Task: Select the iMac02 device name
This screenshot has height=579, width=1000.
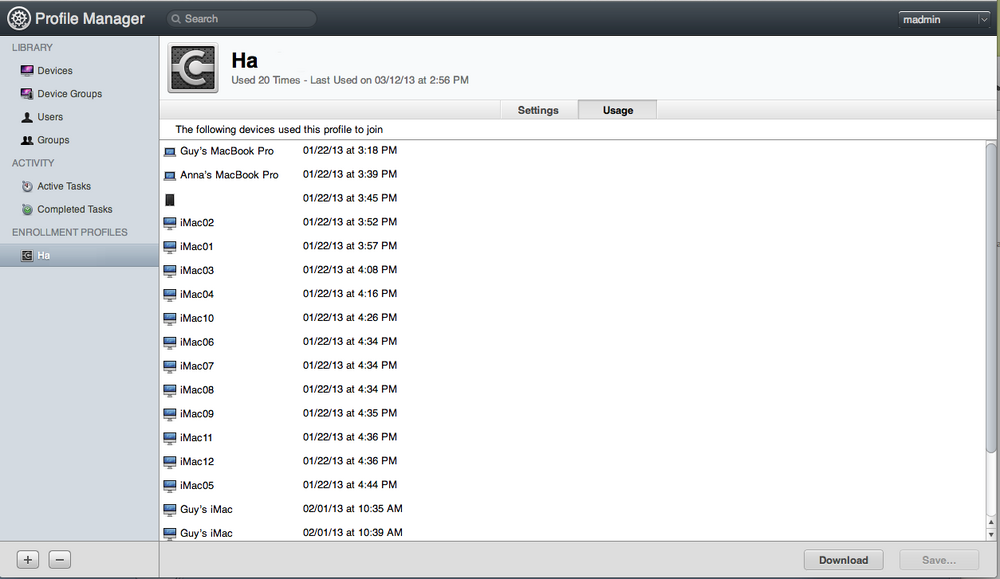Action: [x=196, y=223]
